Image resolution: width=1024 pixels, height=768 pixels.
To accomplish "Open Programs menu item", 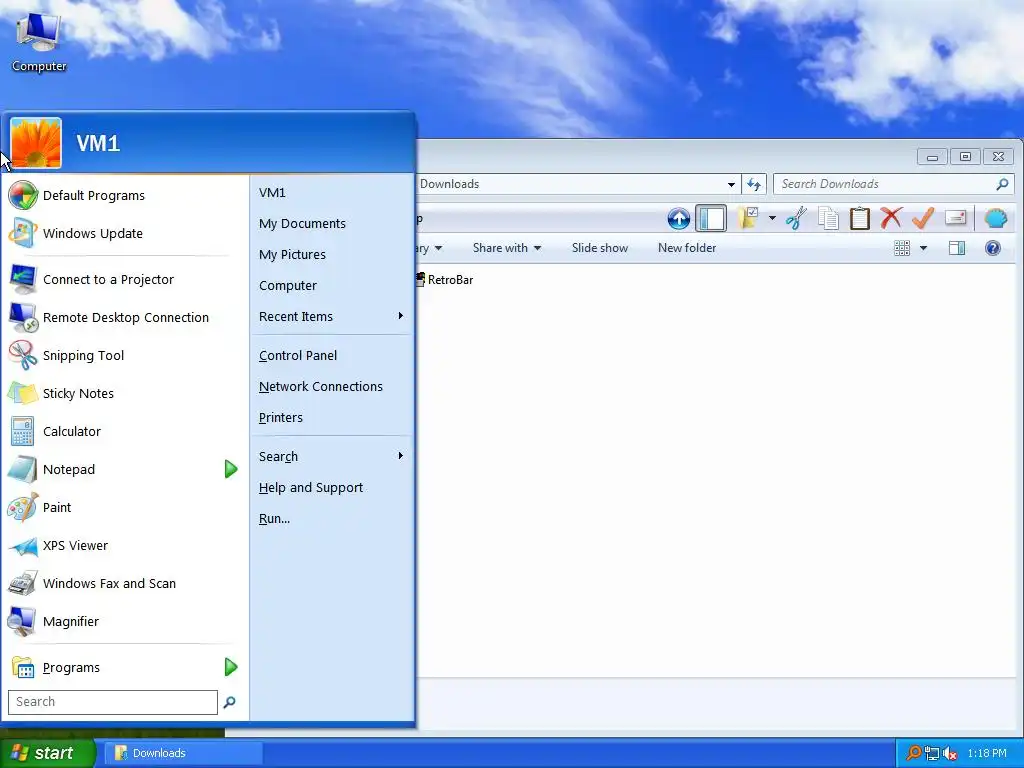I will [112, 667].
